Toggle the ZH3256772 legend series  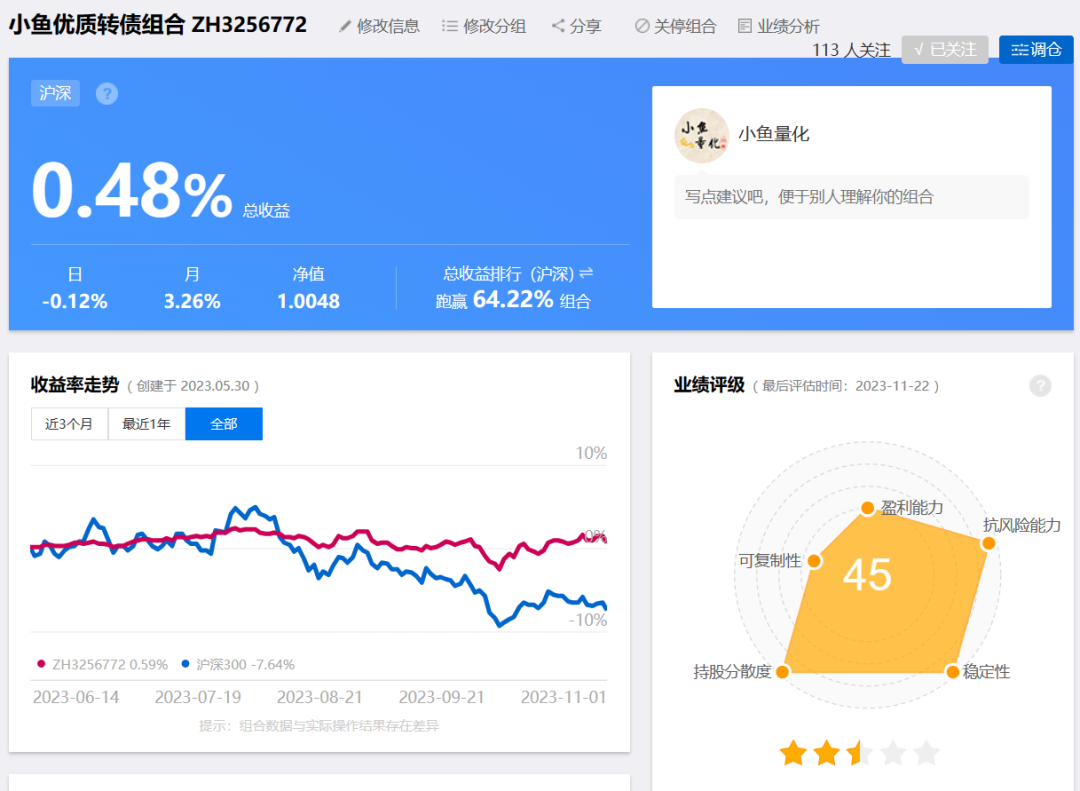pos(103,664)
